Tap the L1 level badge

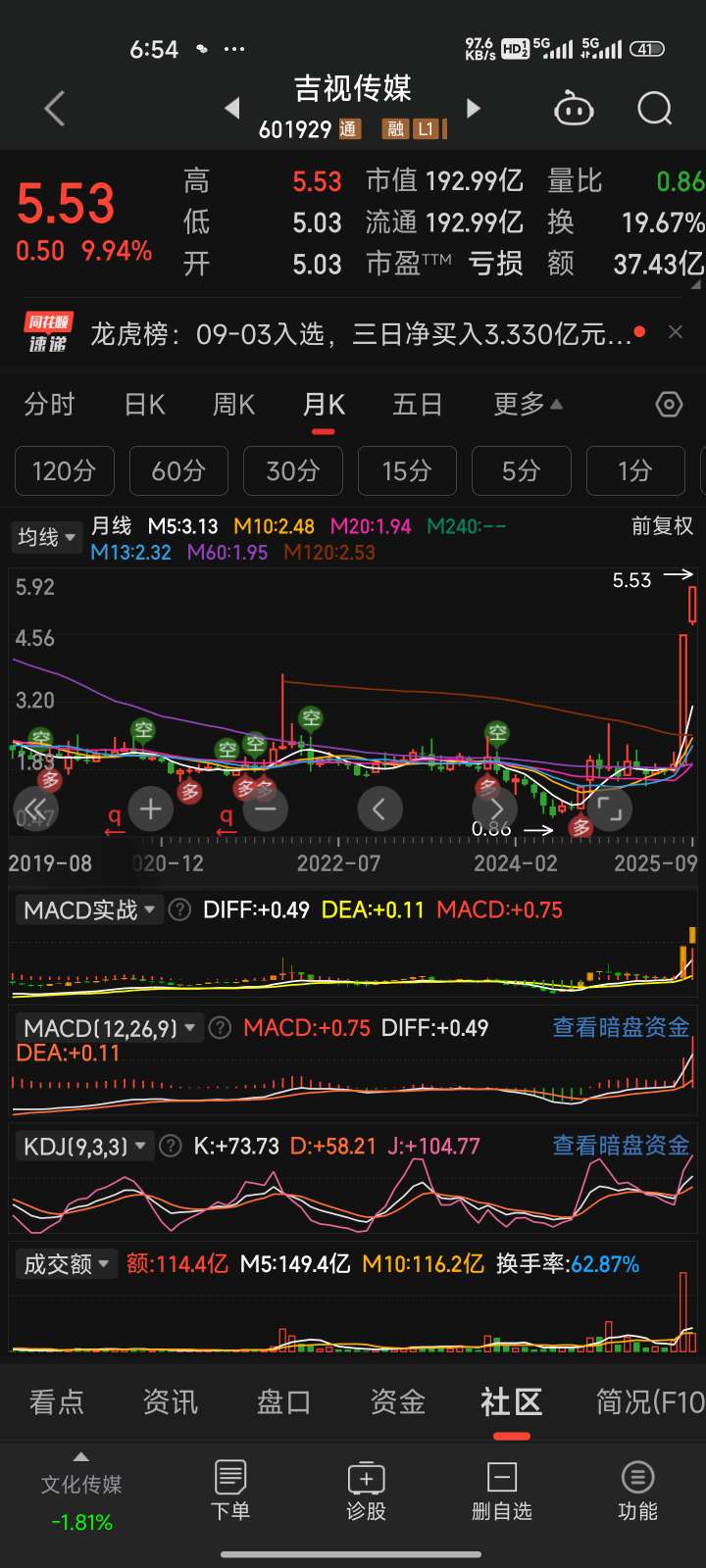[426, 129]
